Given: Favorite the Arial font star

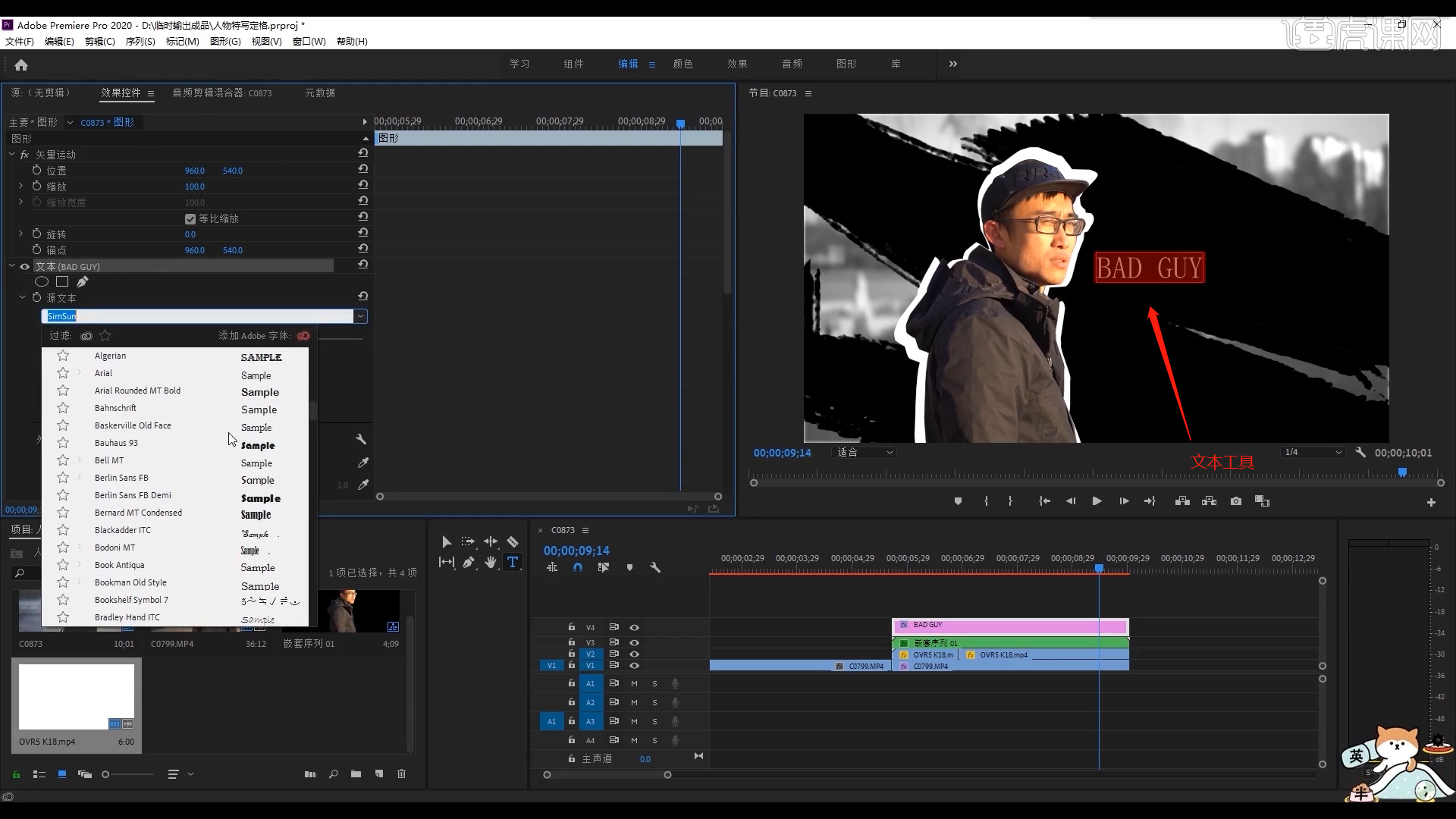Looking at the screenshot, I should (x=63, y=373).
